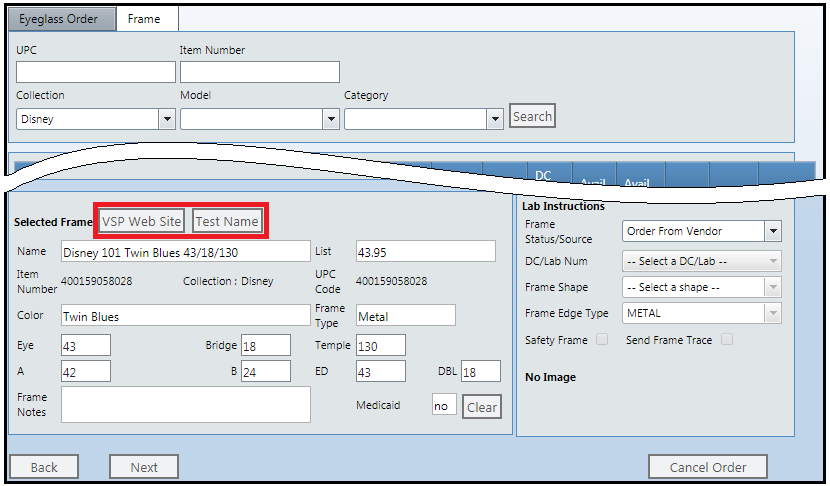Click the Next button
The width and height of the screenshot is (830, 486).
[x=144, y=467]
